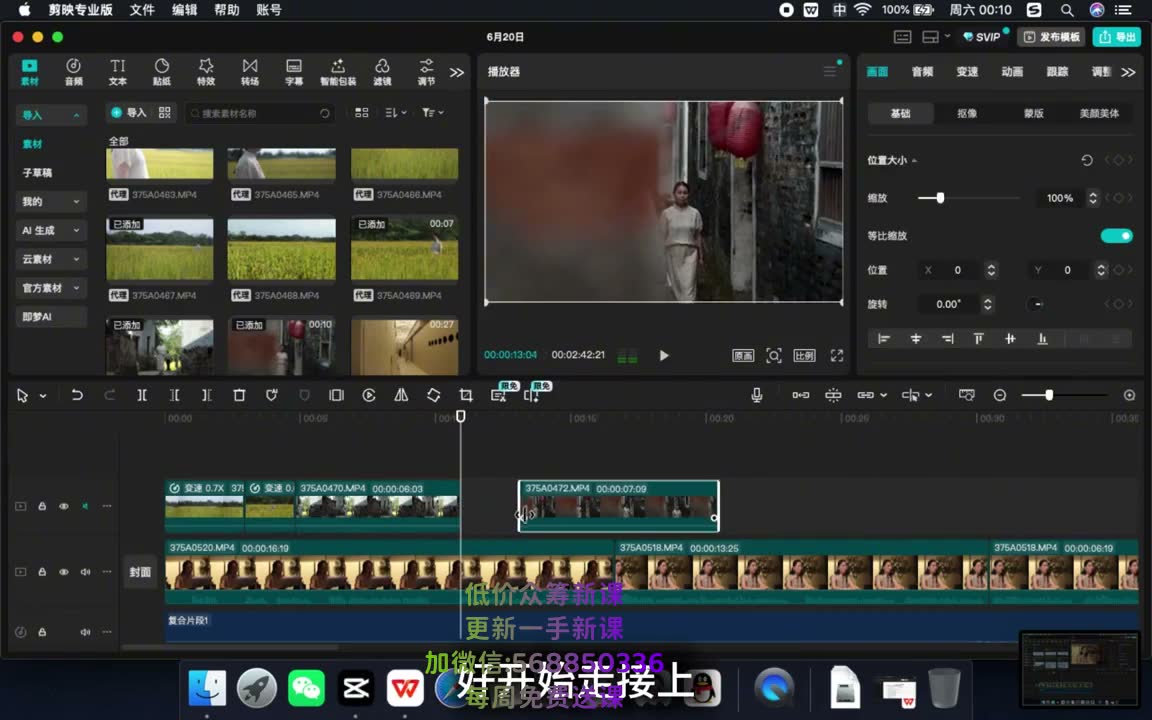
Task: Click the player fullscreen icon
Action: pyautogui.click(x=837, y=356)
